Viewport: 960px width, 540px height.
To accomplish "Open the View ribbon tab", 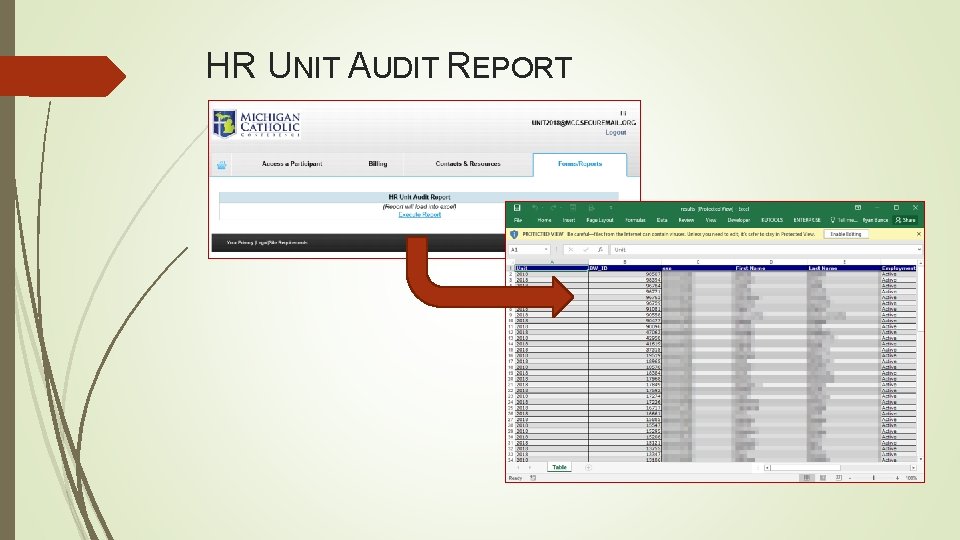I will click(711, 220).
